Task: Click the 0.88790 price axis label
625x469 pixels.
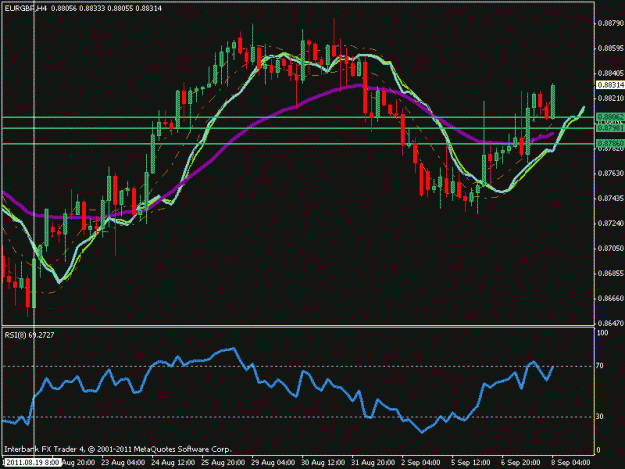Action: (611, 24)
